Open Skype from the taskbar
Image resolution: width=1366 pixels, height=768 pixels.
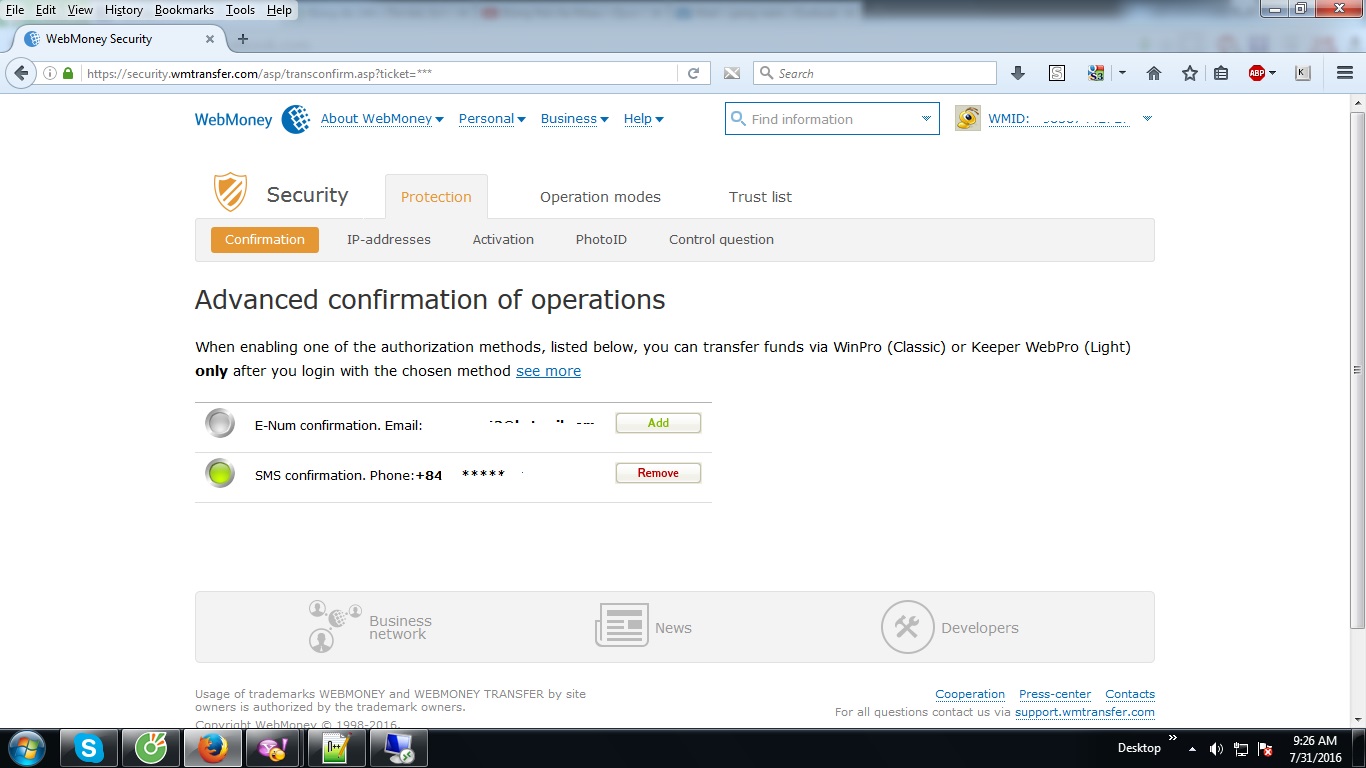[x=89, y=748]
